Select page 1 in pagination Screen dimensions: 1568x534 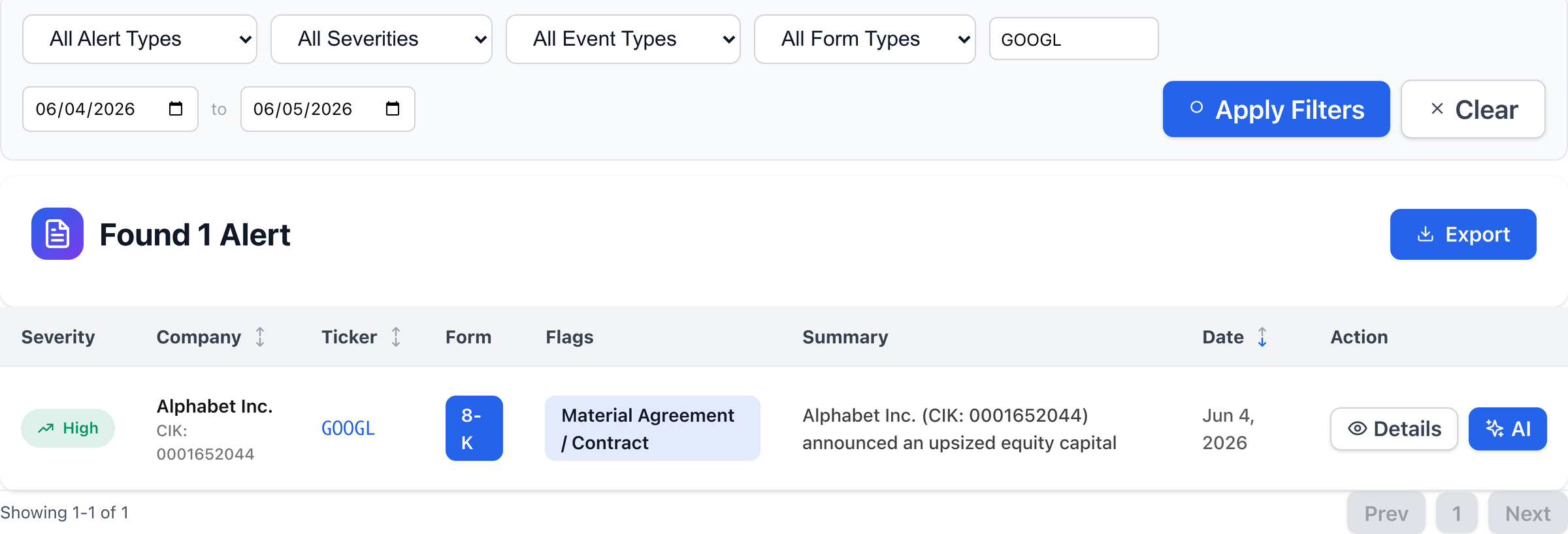(1457, 514)
